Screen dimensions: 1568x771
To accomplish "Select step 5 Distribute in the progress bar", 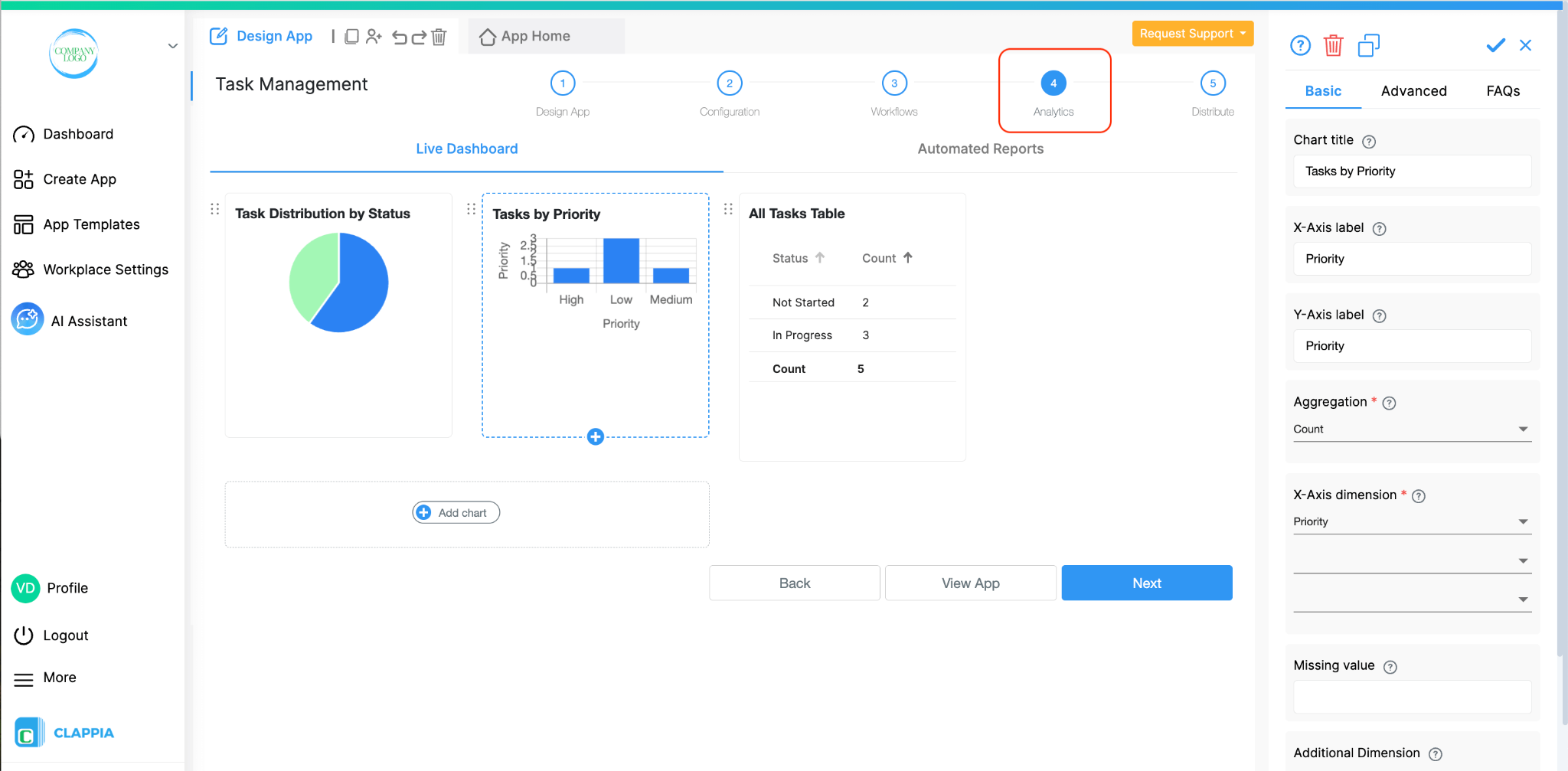I will point(1212,83).
